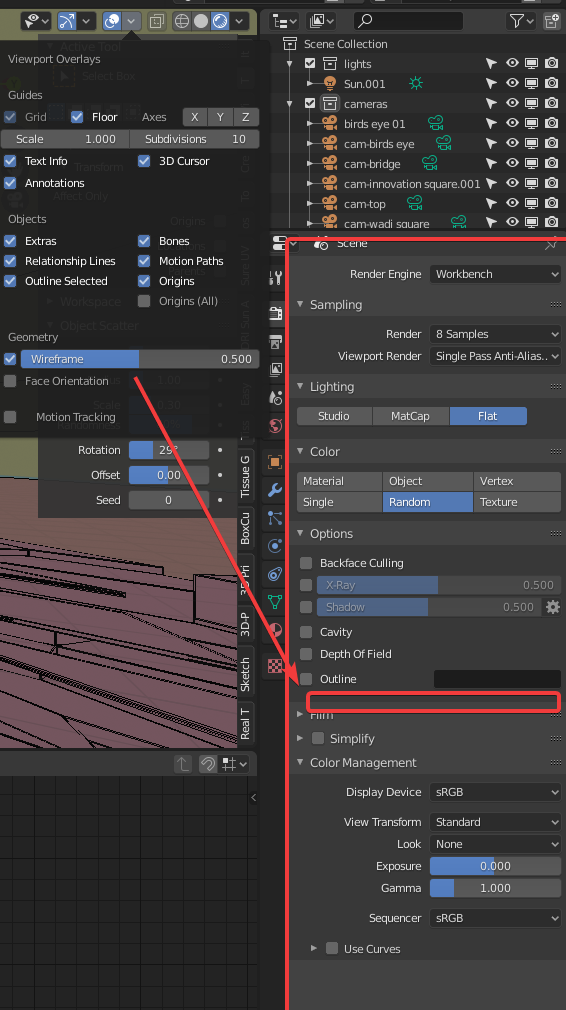This screenshot has height=1010, width=566.
Task: Disable the Floor overlay checkbox
Action: pyautogui.click(x=77, y=117)
